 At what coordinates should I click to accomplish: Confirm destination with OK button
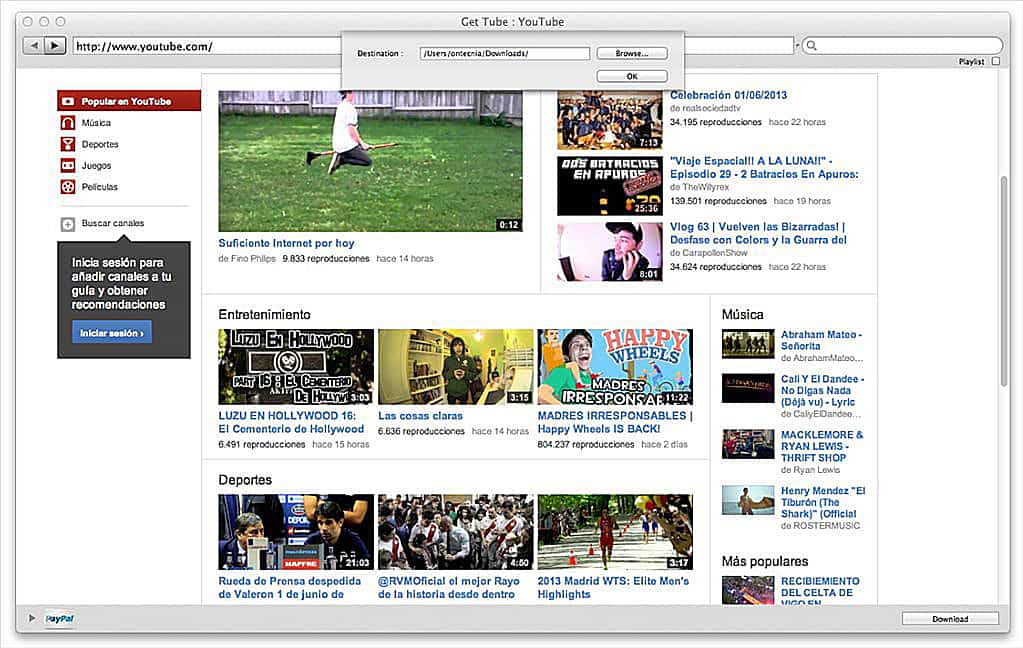[x=632, y=76]
